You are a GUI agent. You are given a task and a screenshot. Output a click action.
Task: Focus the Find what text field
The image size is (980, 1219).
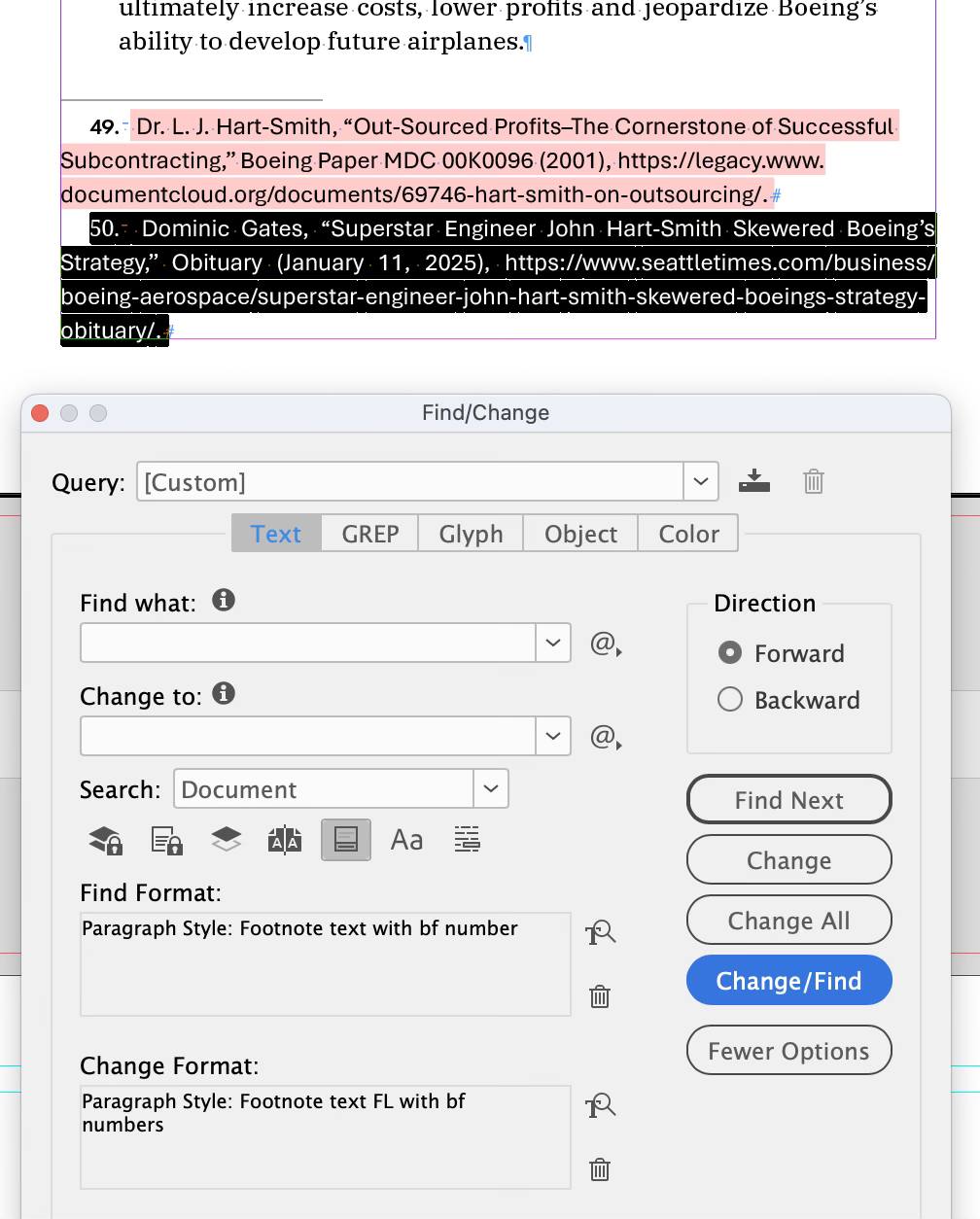click(x=308, y=643)
